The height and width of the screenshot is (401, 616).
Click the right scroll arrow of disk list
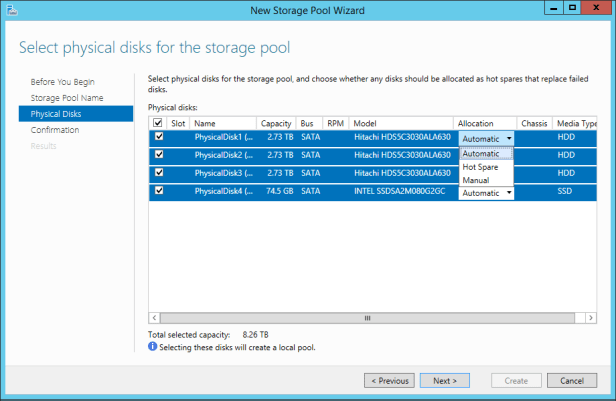[592, 318]
